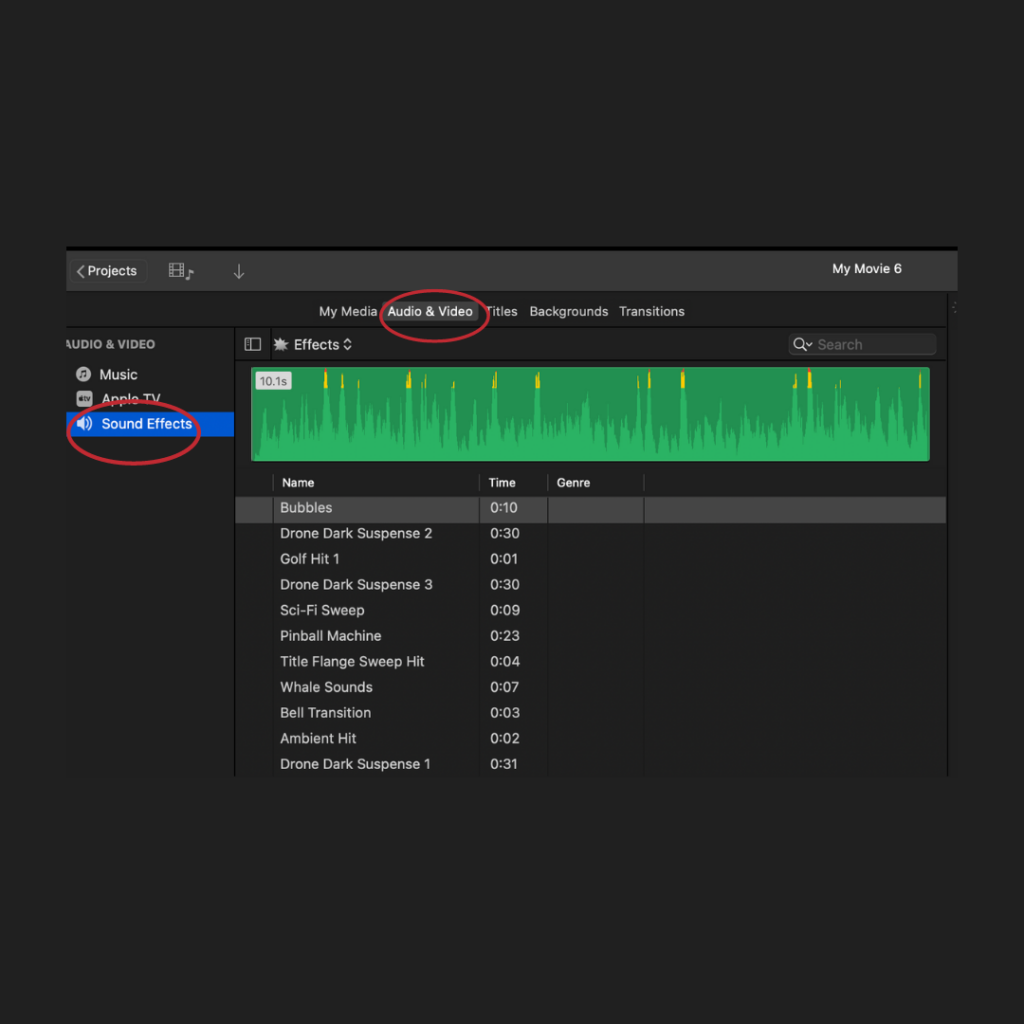Click the Apple TV icon

tap(84, 398)
